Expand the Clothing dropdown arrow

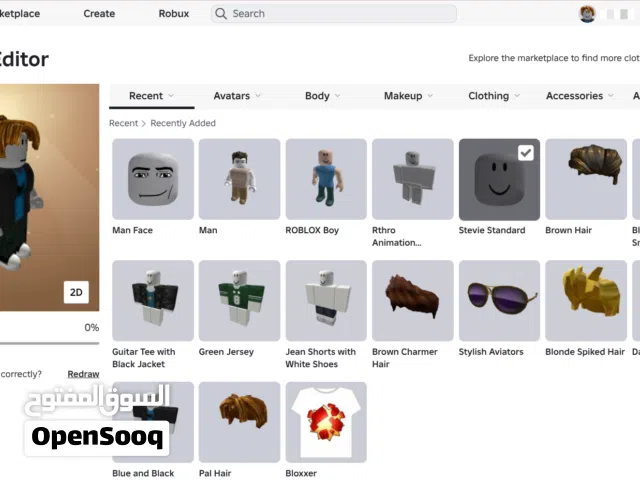point(517,96)
